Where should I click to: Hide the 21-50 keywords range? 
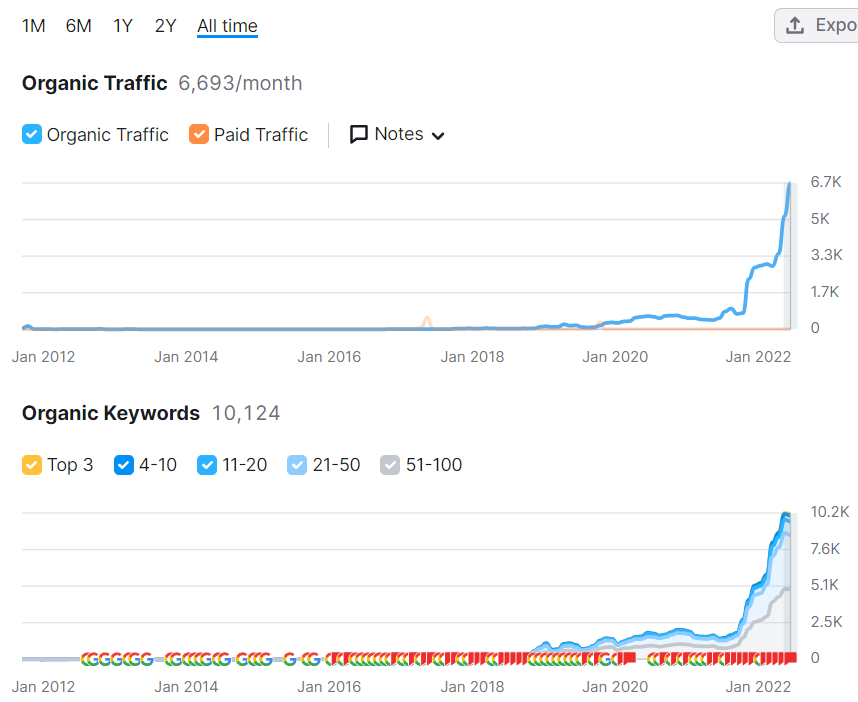[297, 465]
